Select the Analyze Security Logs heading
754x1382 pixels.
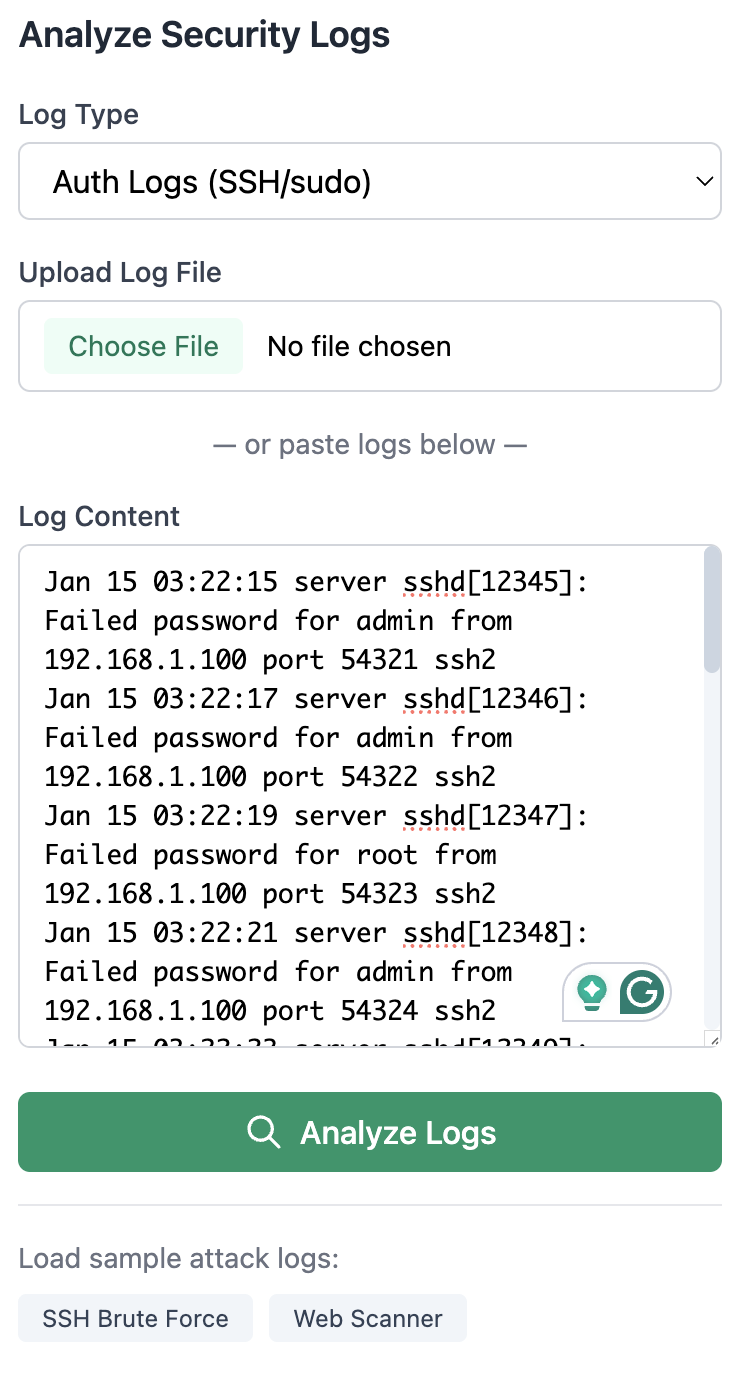[204, 34]
